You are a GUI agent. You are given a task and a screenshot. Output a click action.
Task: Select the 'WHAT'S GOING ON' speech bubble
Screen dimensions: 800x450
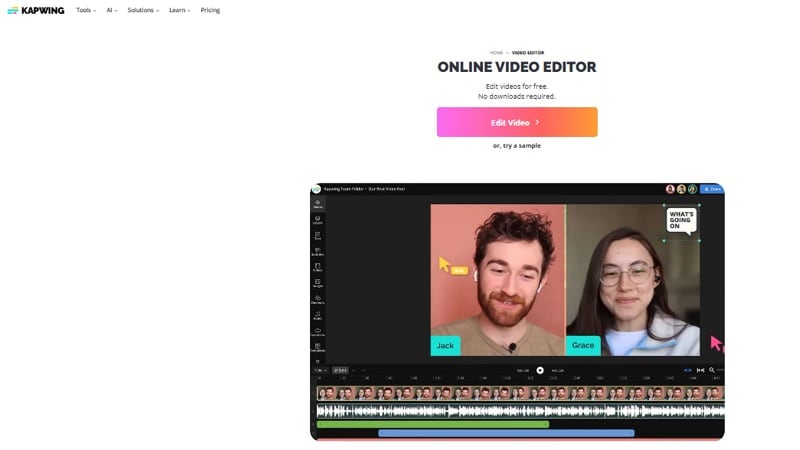681,220
